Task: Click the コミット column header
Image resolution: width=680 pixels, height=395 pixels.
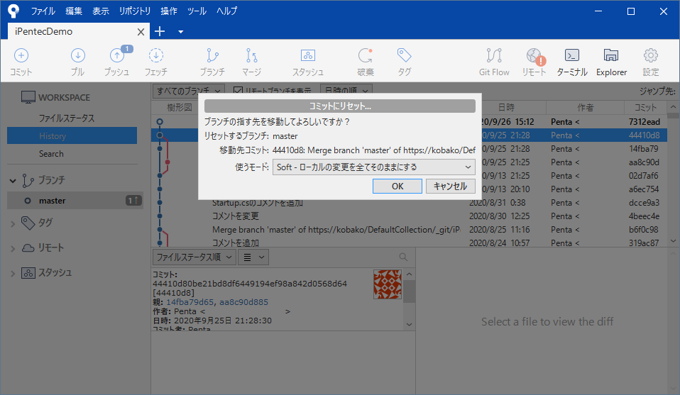Action: pos(645,108)
